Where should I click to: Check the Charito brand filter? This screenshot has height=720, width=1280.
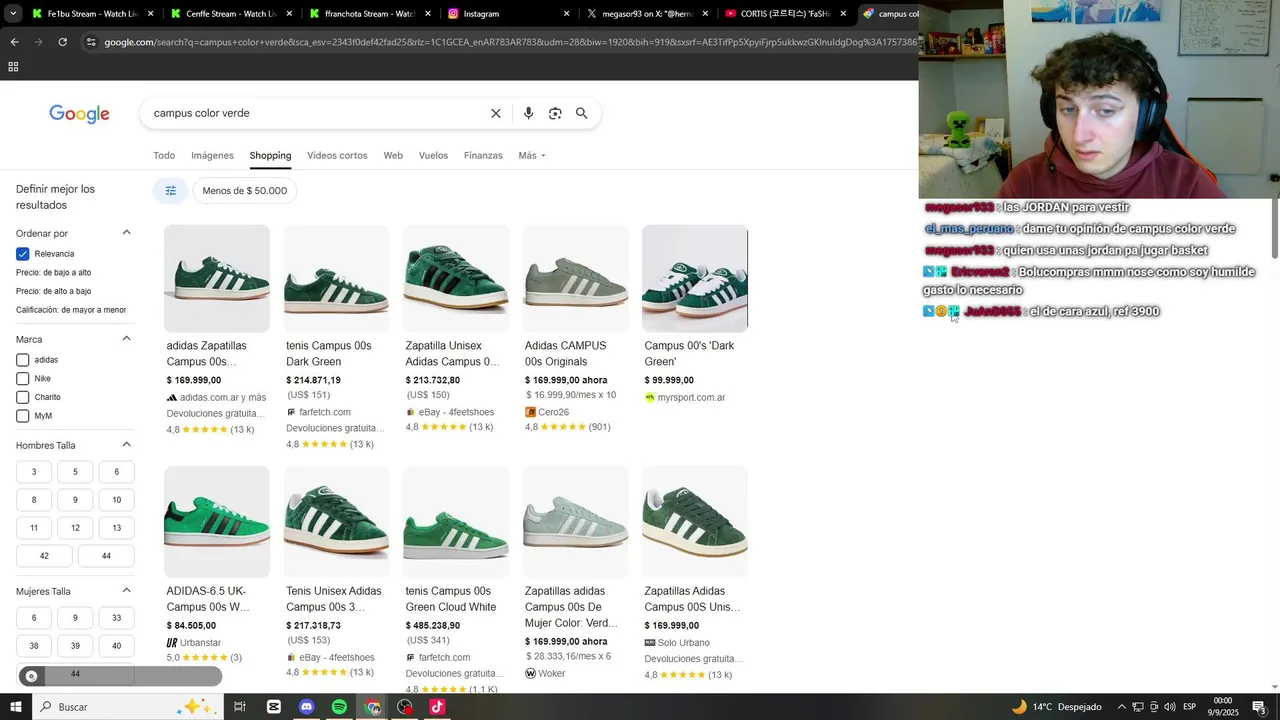coord(23,397)
